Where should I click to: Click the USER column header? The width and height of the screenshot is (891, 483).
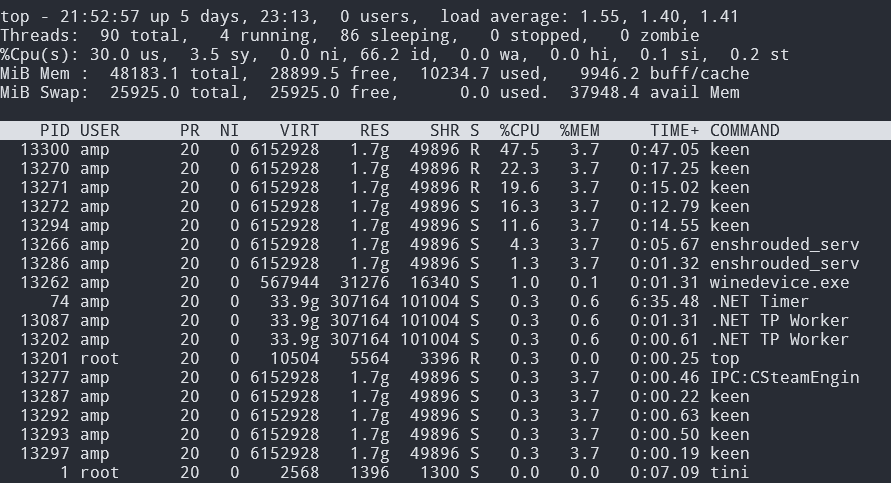(100, 130)
